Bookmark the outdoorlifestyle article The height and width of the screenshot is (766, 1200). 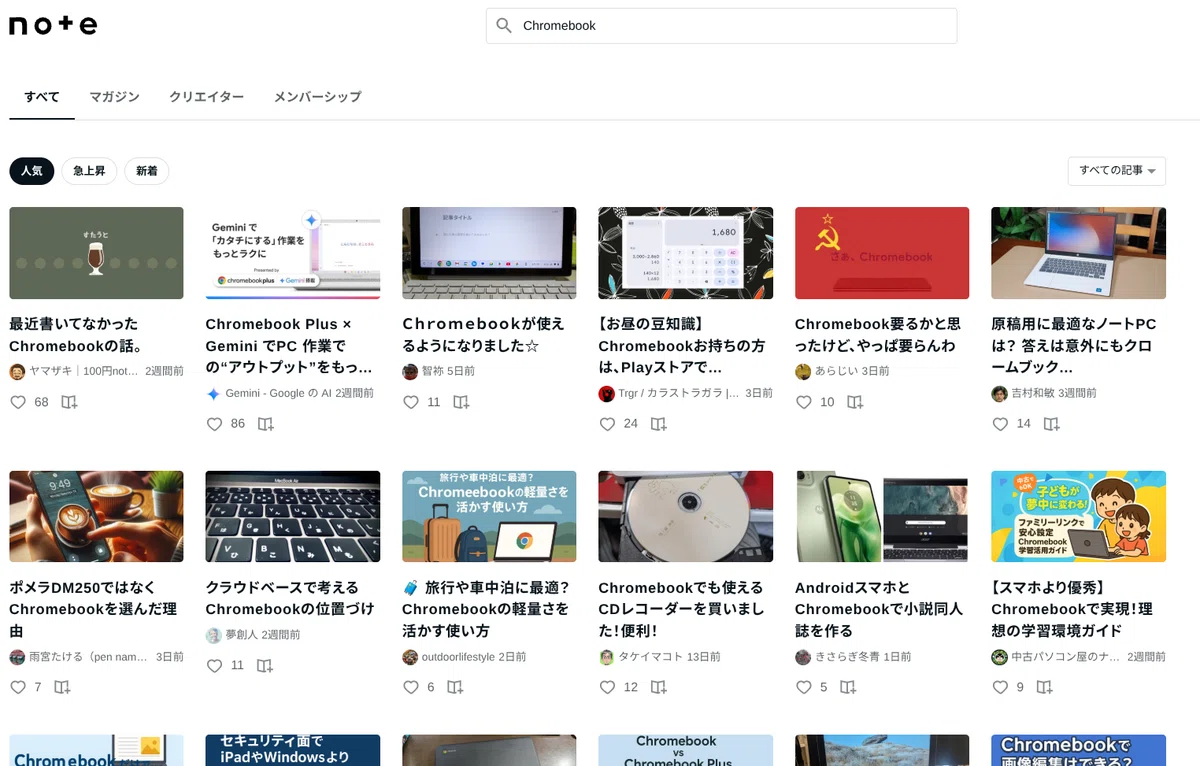tap(455, 688)
